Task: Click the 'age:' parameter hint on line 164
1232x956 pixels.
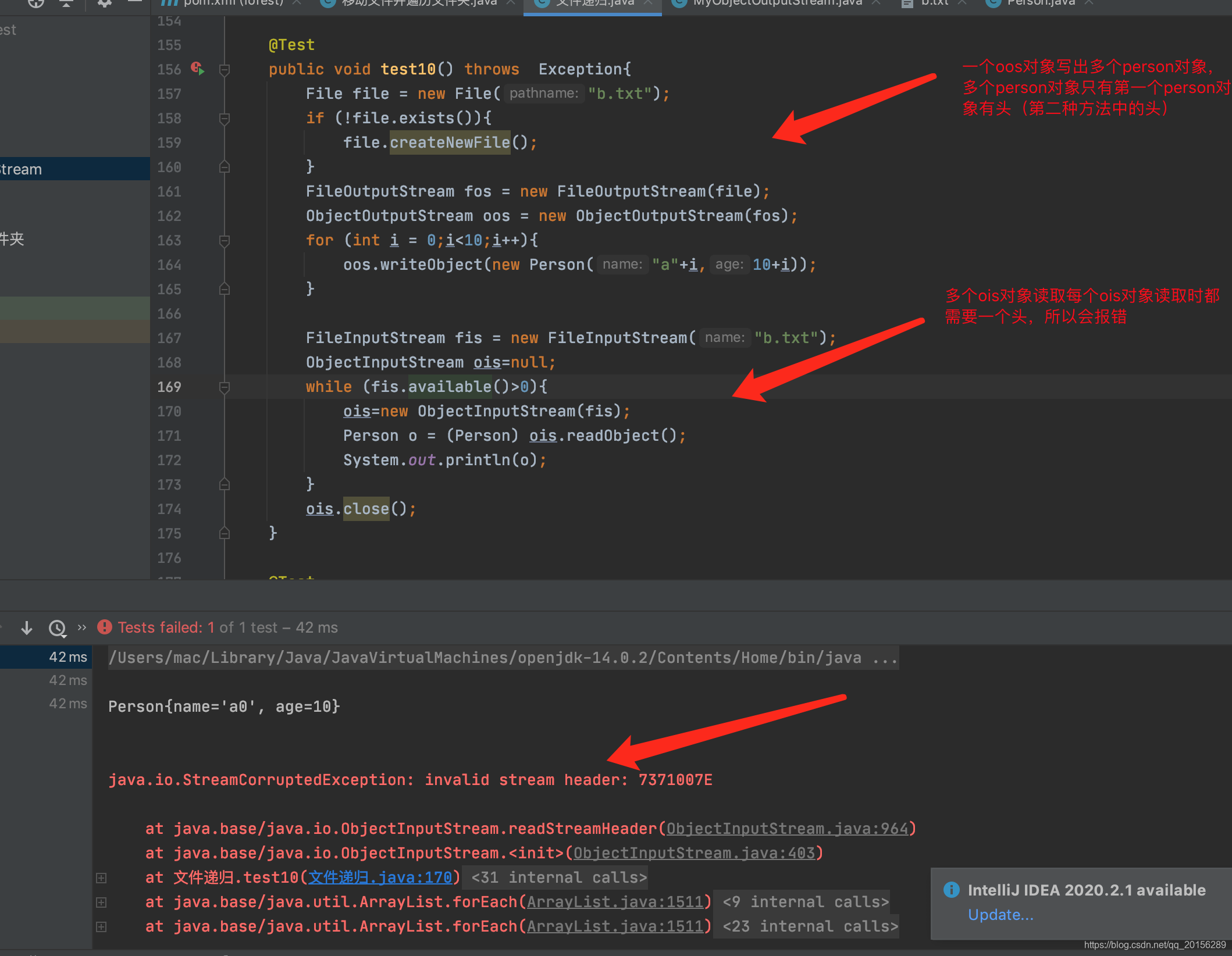Action: coord(729,265)
